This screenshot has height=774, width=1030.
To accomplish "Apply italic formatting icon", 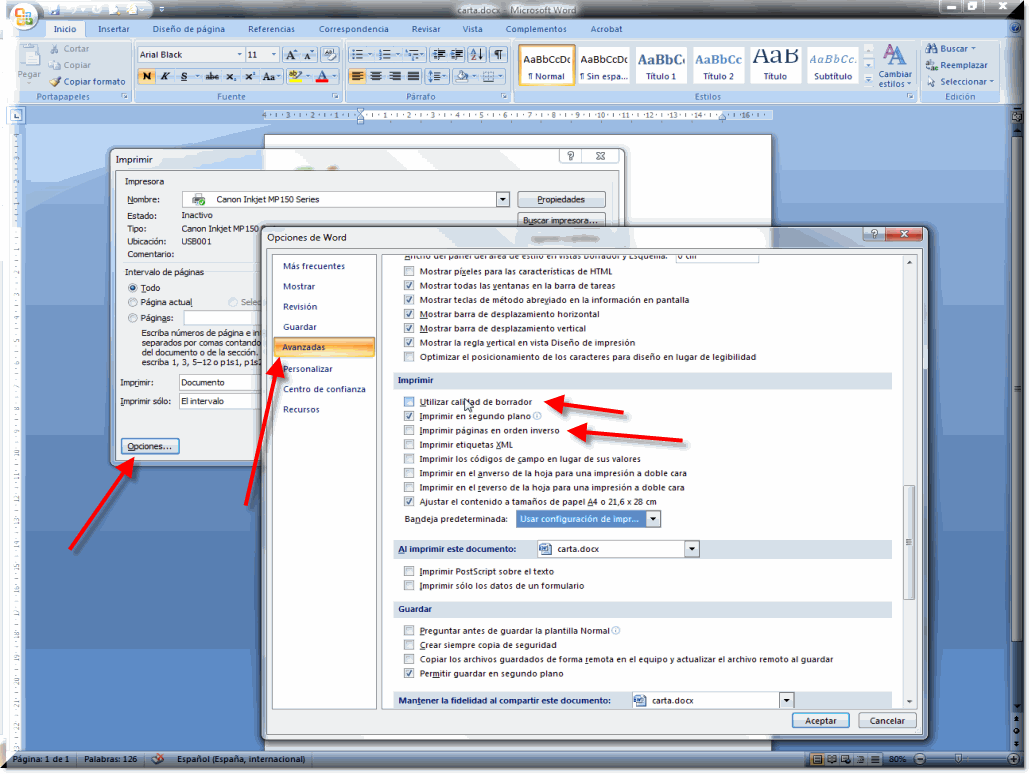I will pyautogui.click(x=164, y=76).
